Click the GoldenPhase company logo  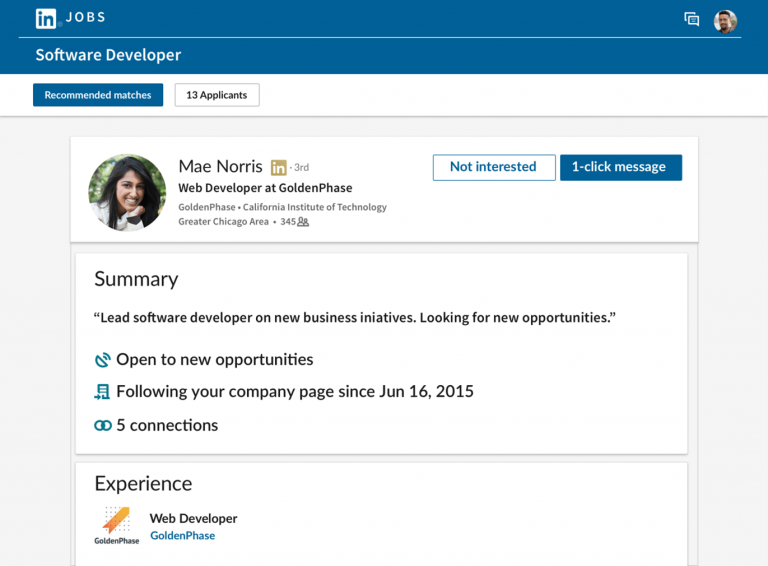[x=116, y=524]
